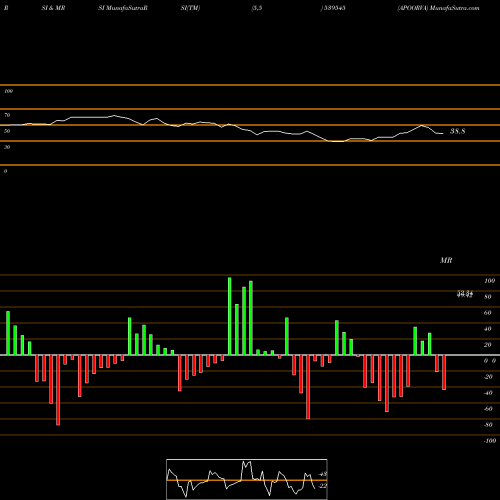Click the MR axis '-60' label
Viewport: 500px width, 500px height.
pos(488,409)
